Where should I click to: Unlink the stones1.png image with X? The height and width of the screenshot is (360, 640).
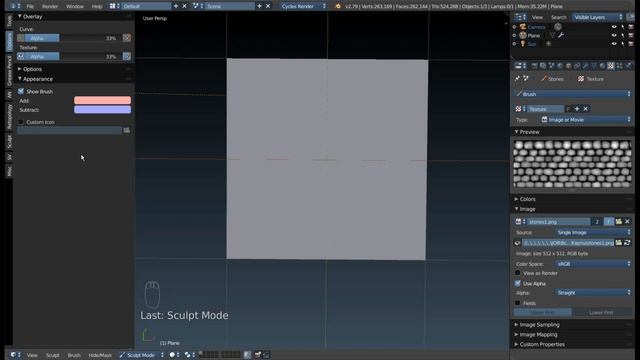click(627, 222)
